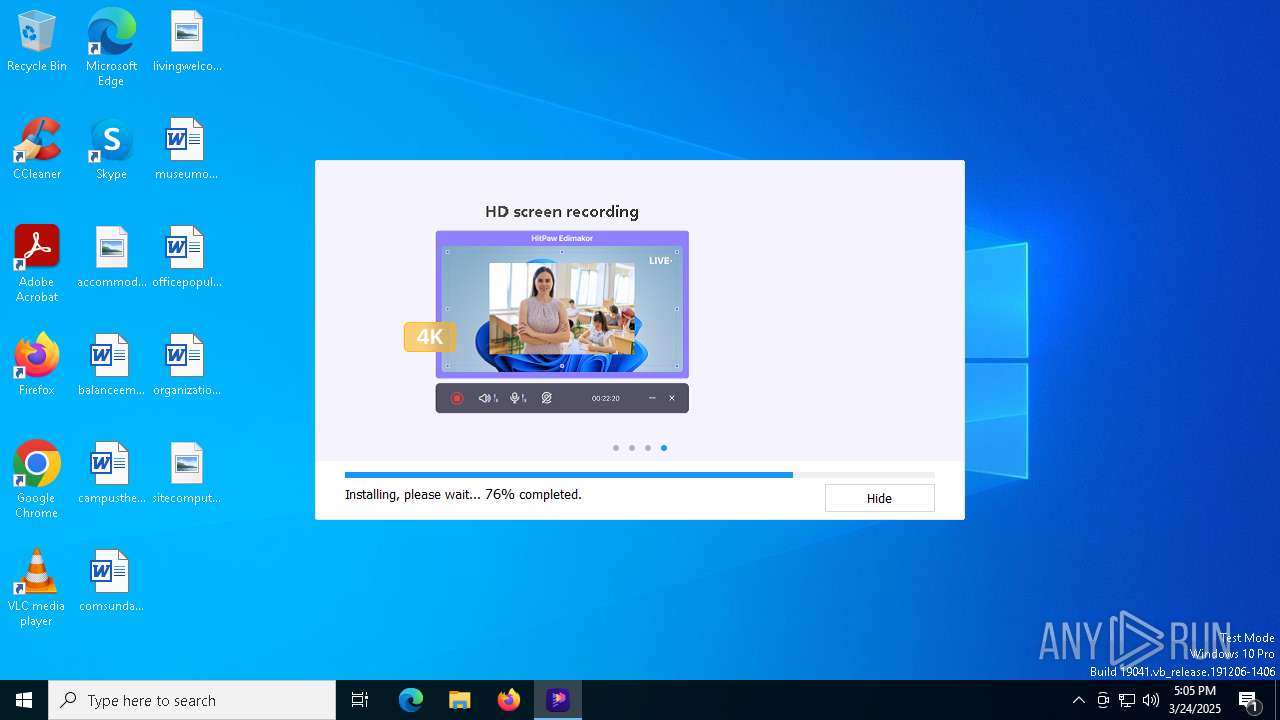Viewport: 1280px width, 720px height.
Task: Select the organizatio... Word document
Action: 187,366
